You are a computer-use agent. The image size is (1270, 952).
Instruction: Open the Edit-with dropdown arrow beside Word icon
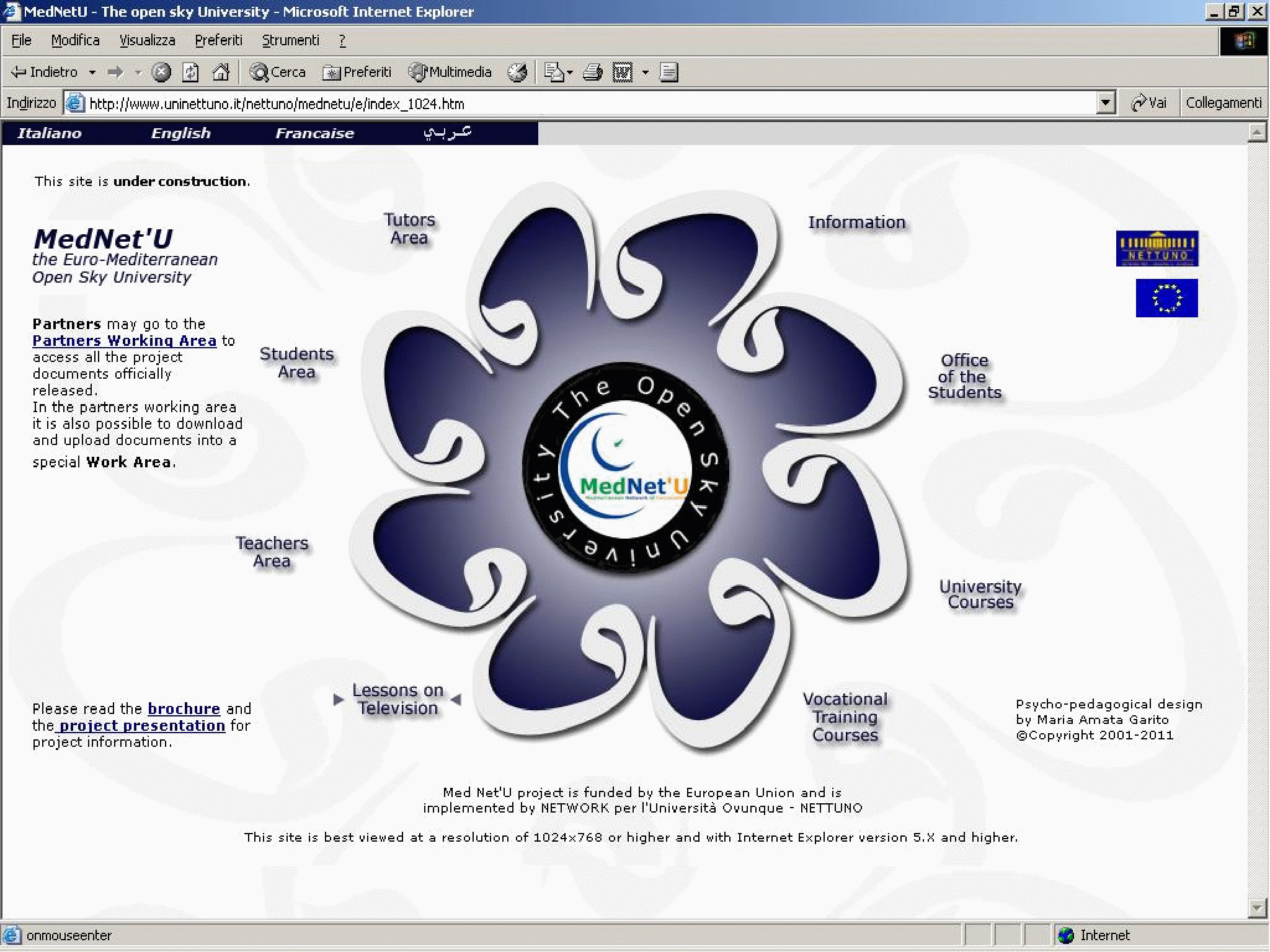click(645, 73)
